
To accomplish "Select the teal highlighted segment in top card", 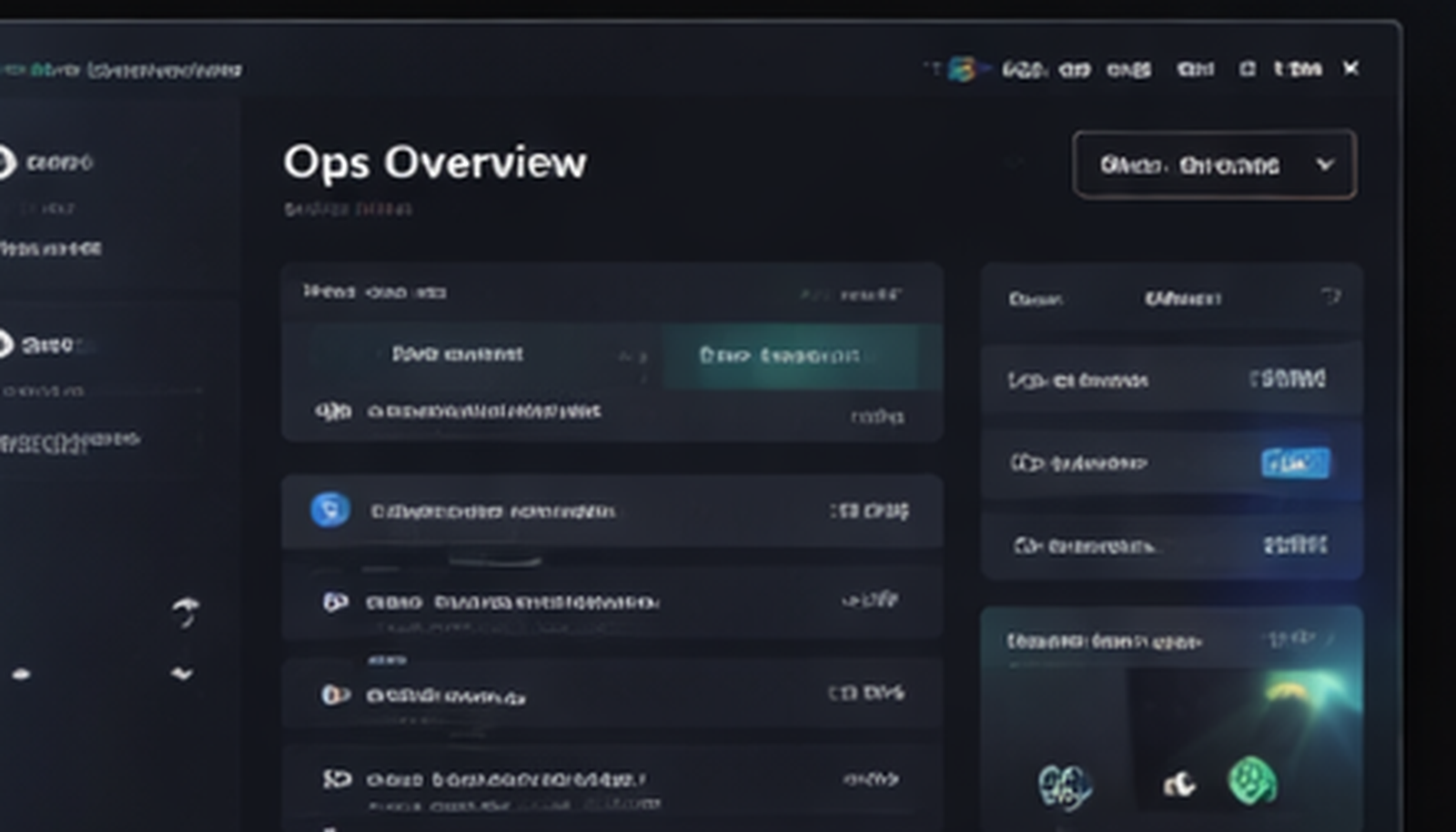I will click(x=801, y=355).
